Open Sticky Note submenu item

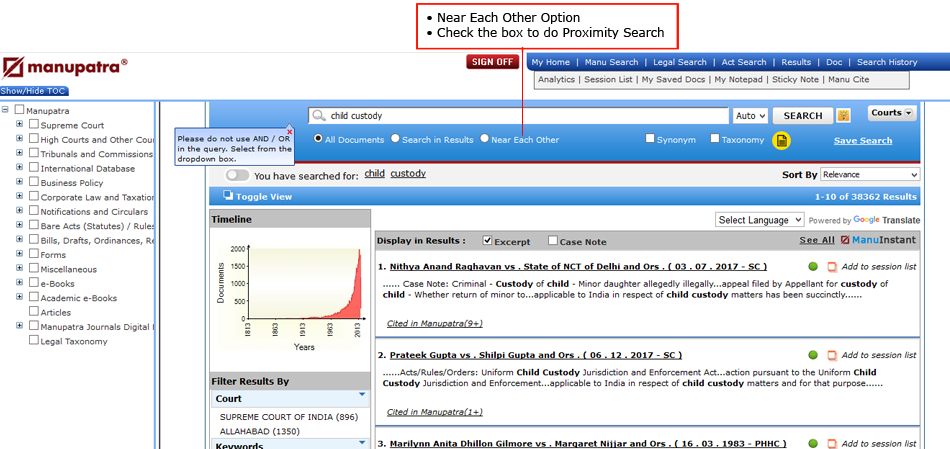pos(795,79)
